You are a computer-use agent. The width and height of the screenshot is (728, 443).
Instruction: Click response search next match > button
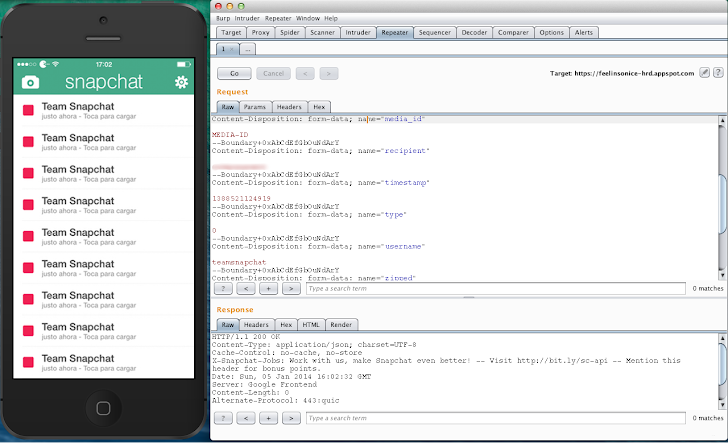[x=291, y=418]
